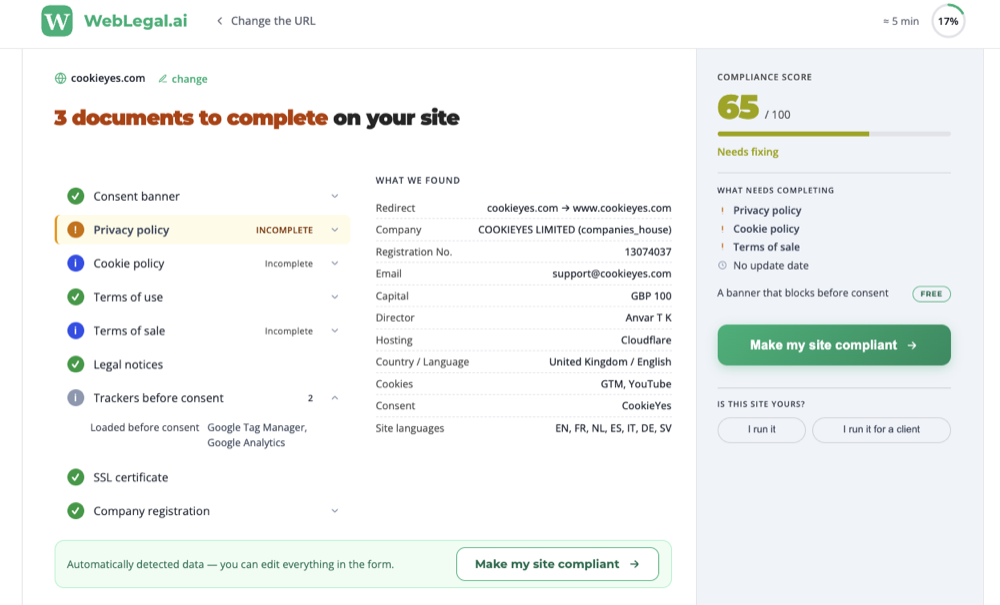Screen dimensions: 1000x605
Task: Select the SSL certificate checklist item
Action: tap(202, 477)
